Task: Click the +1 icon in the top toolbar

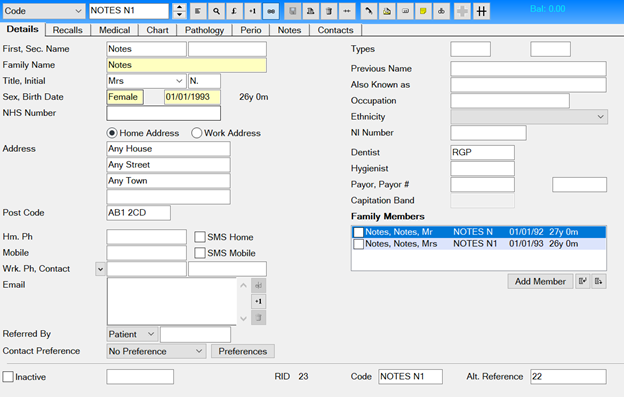Action: click(x=253, y=11)
